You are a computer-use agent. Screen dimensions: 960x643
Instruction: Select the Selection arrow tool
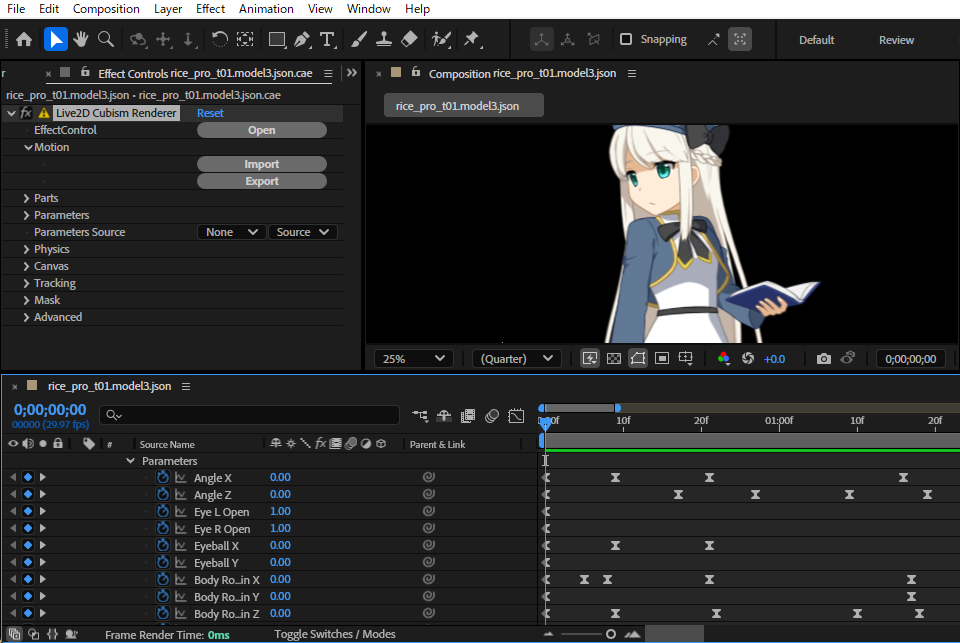56,40
